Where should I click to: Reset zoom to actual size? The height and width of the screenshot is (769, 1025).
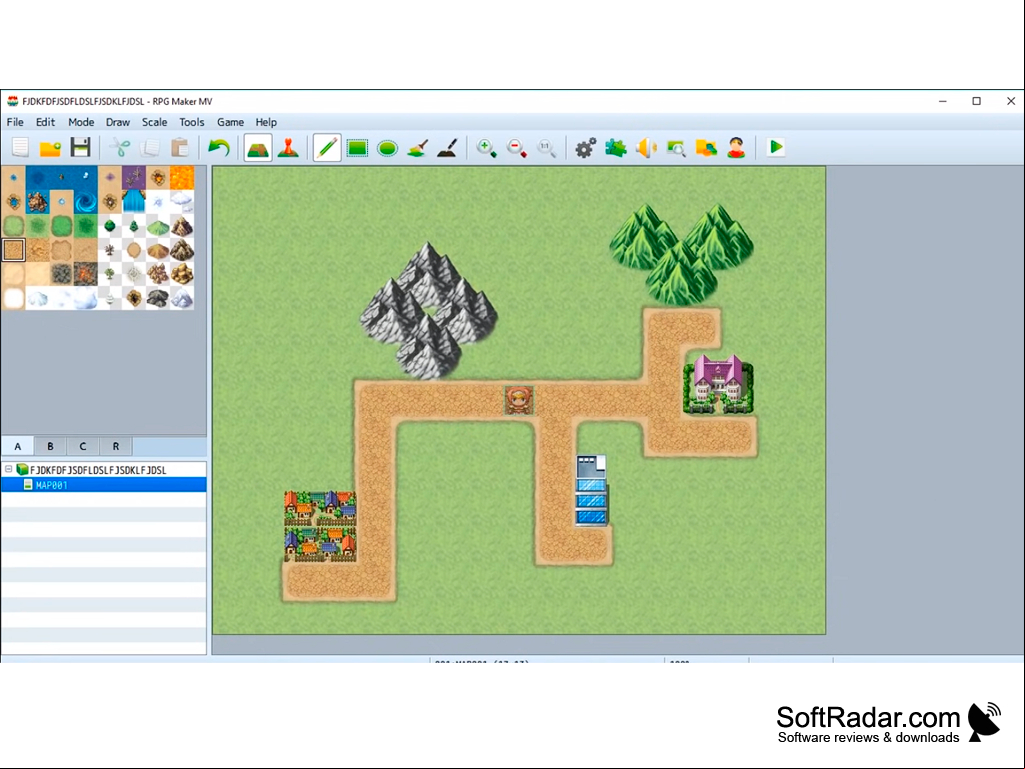point(546,147)
